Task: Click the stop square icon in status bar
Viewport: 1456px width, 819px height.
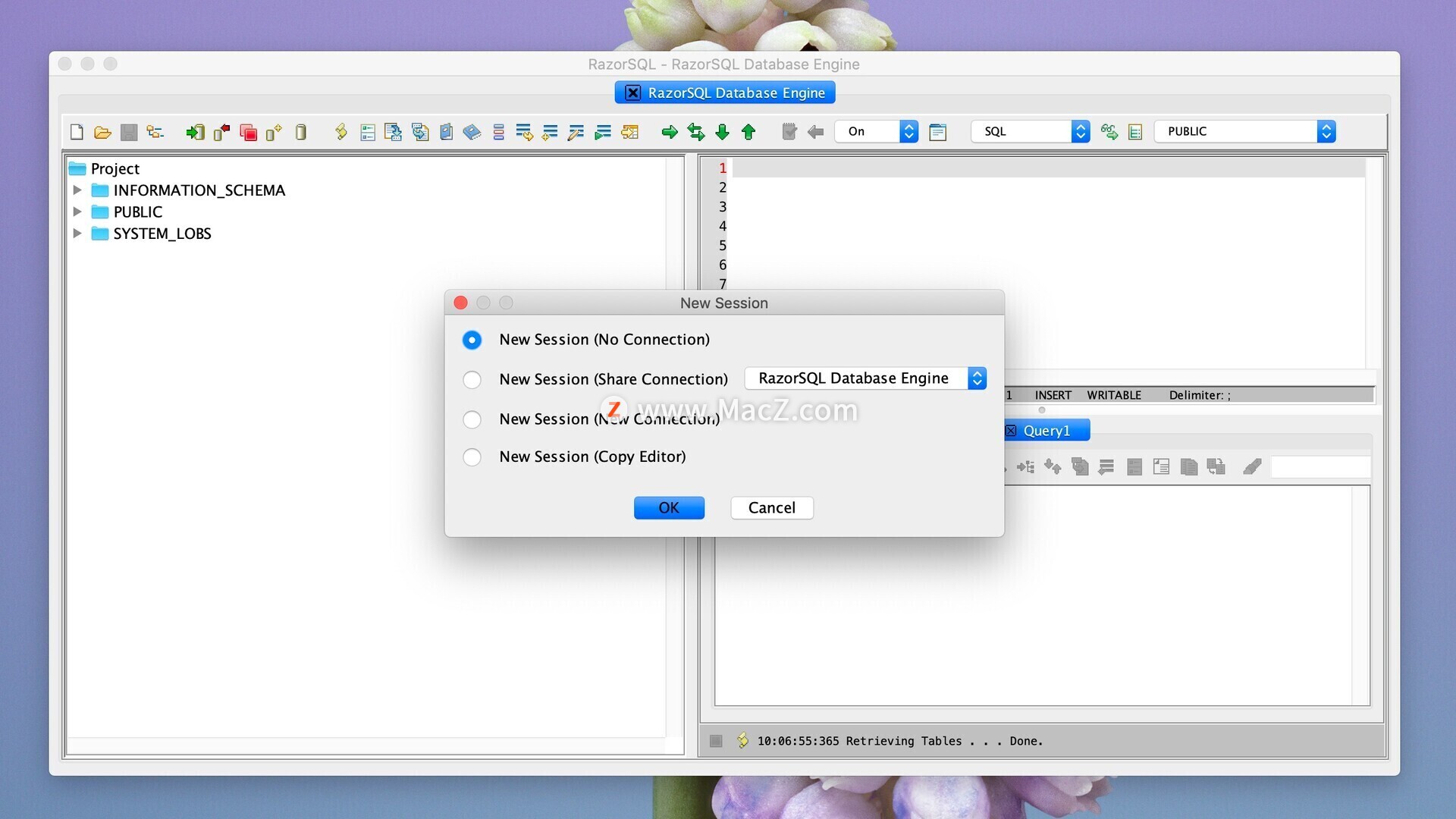Action: [x=716, y=741]
